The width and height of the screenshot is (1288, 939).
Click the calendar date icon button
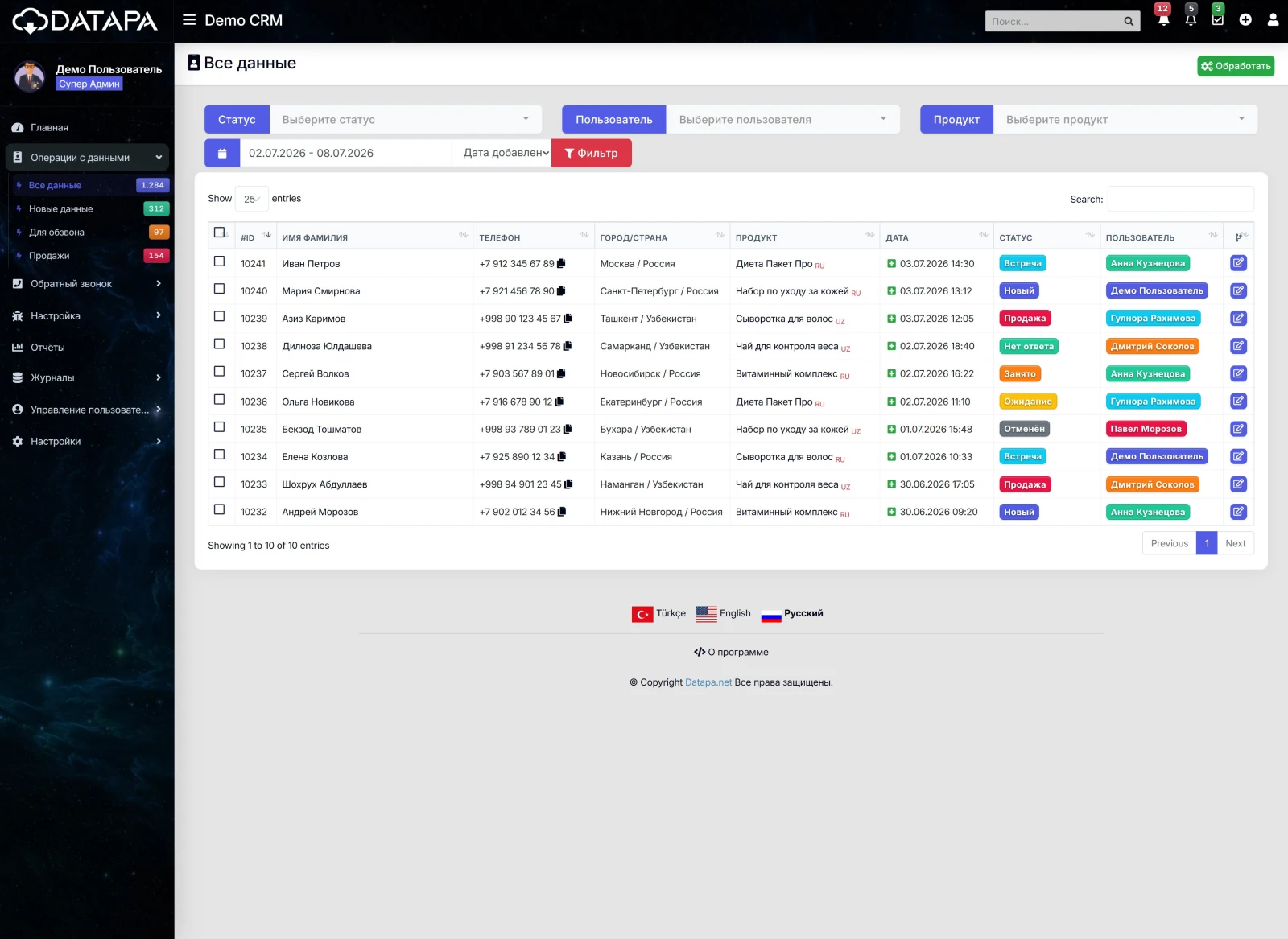pyautogui.click(x=222, y=153)
